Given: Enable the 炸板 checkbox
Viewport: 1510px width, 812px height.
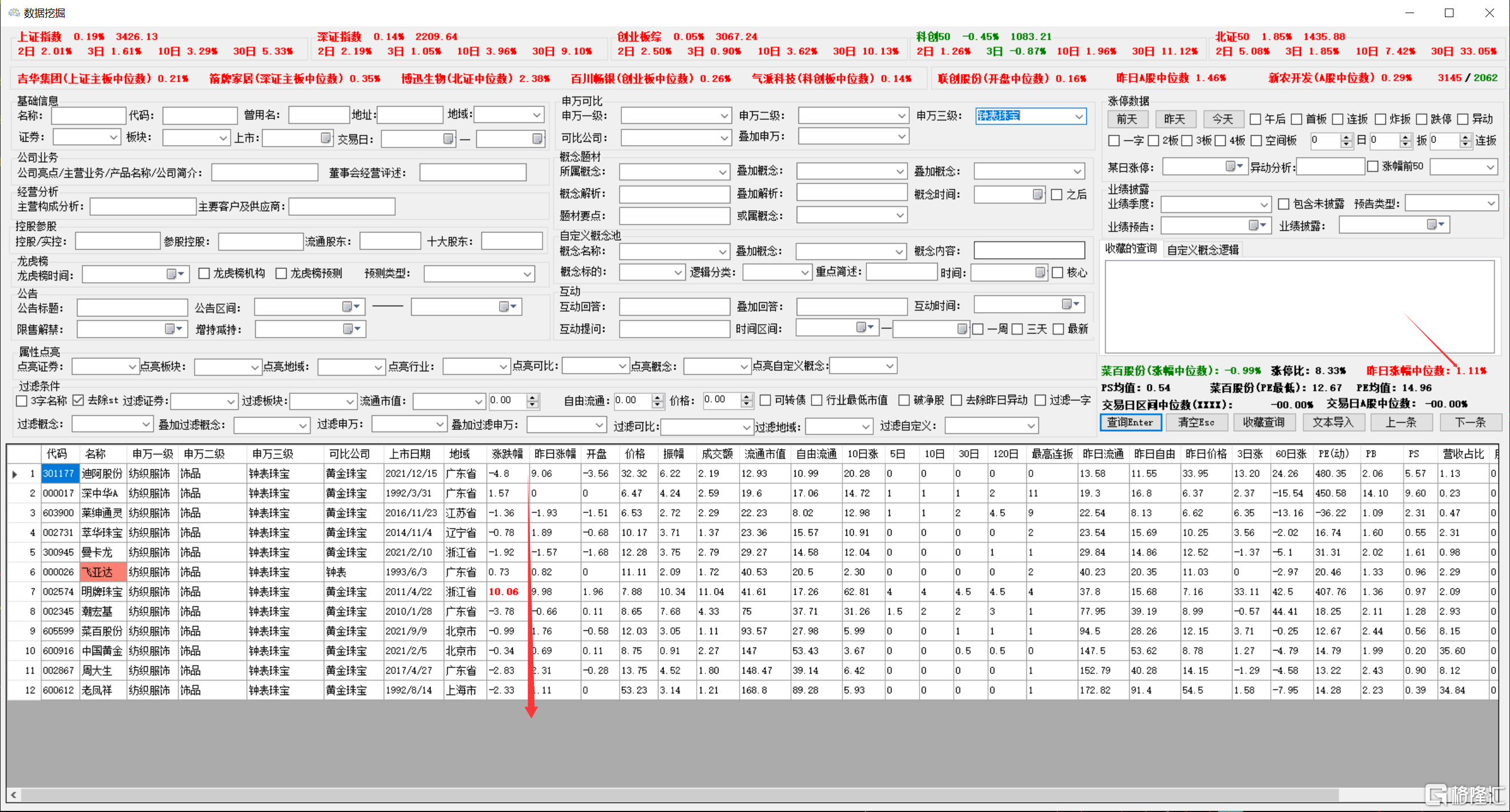Looking at the screenshot, I should tap(1380, 119).
